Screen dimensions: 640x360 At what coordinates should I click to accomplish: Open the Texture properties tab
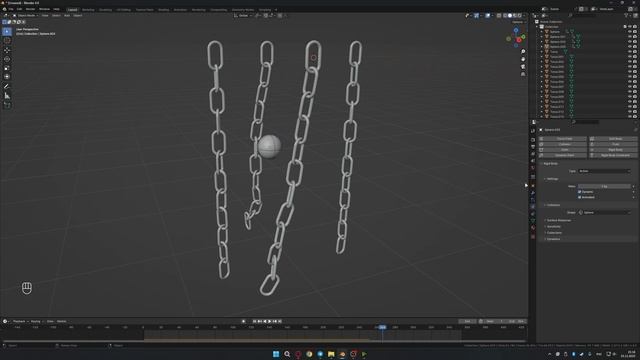coord(533,236)
